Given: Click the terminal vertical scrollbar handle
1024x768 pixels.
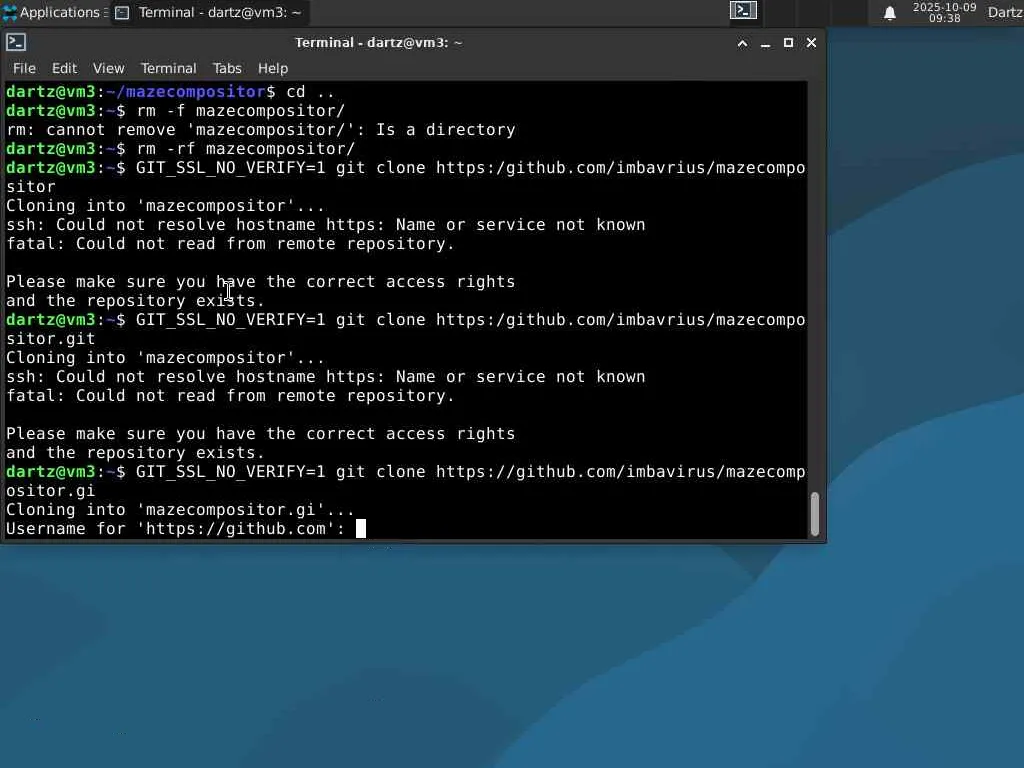Looking at the screenshot, I should (815, 514).
